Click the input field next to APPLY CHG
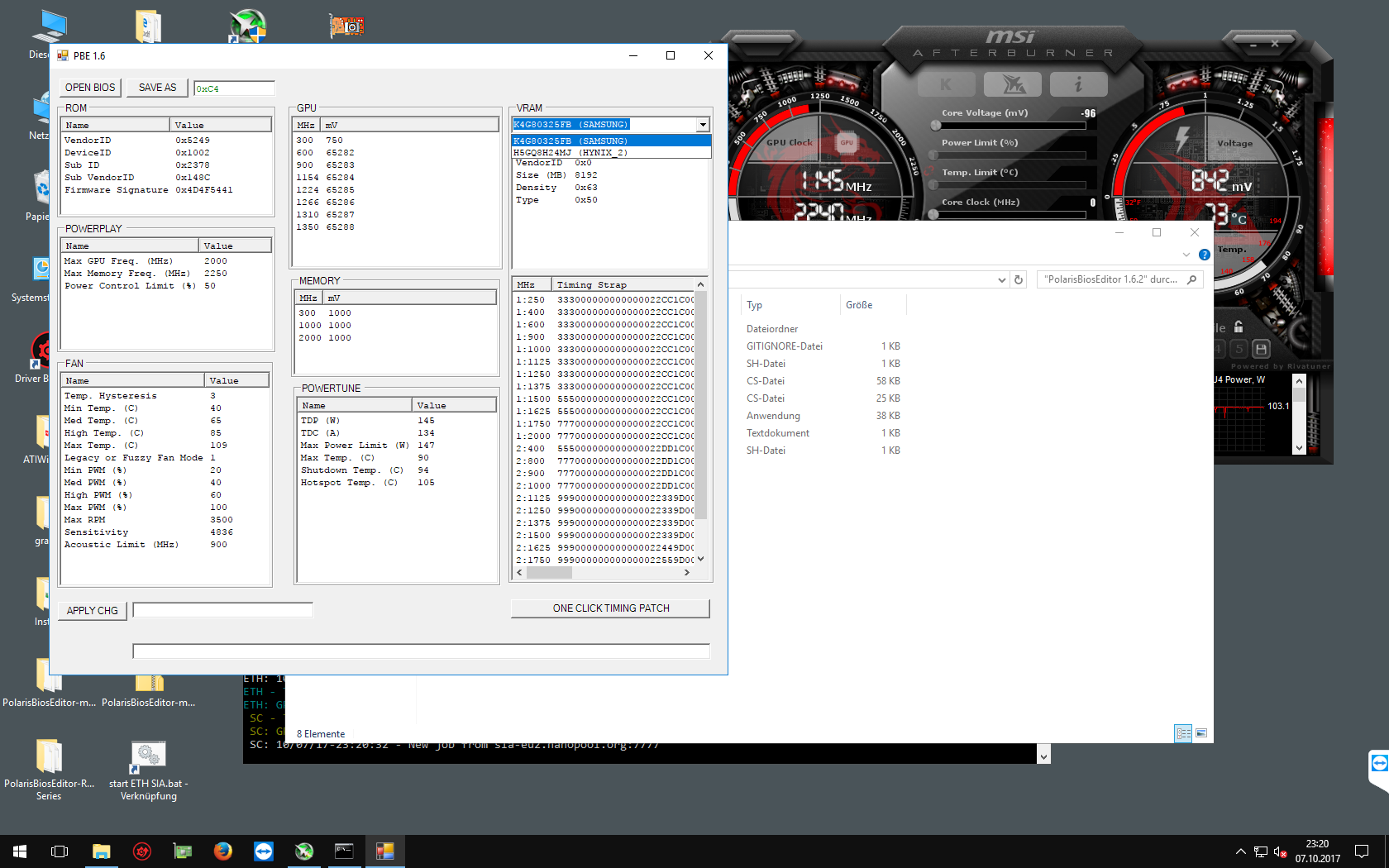 coord(223,610)
